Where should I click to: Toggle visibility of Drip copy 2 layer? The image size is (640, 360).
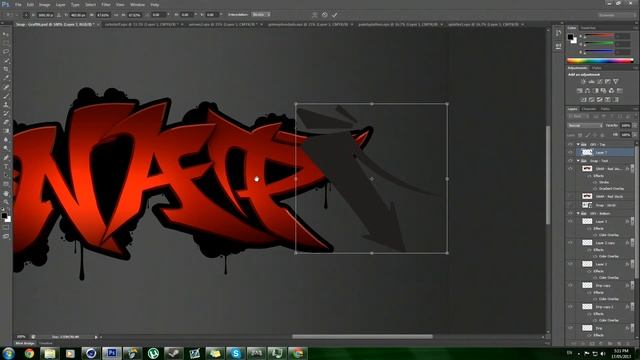570,307
